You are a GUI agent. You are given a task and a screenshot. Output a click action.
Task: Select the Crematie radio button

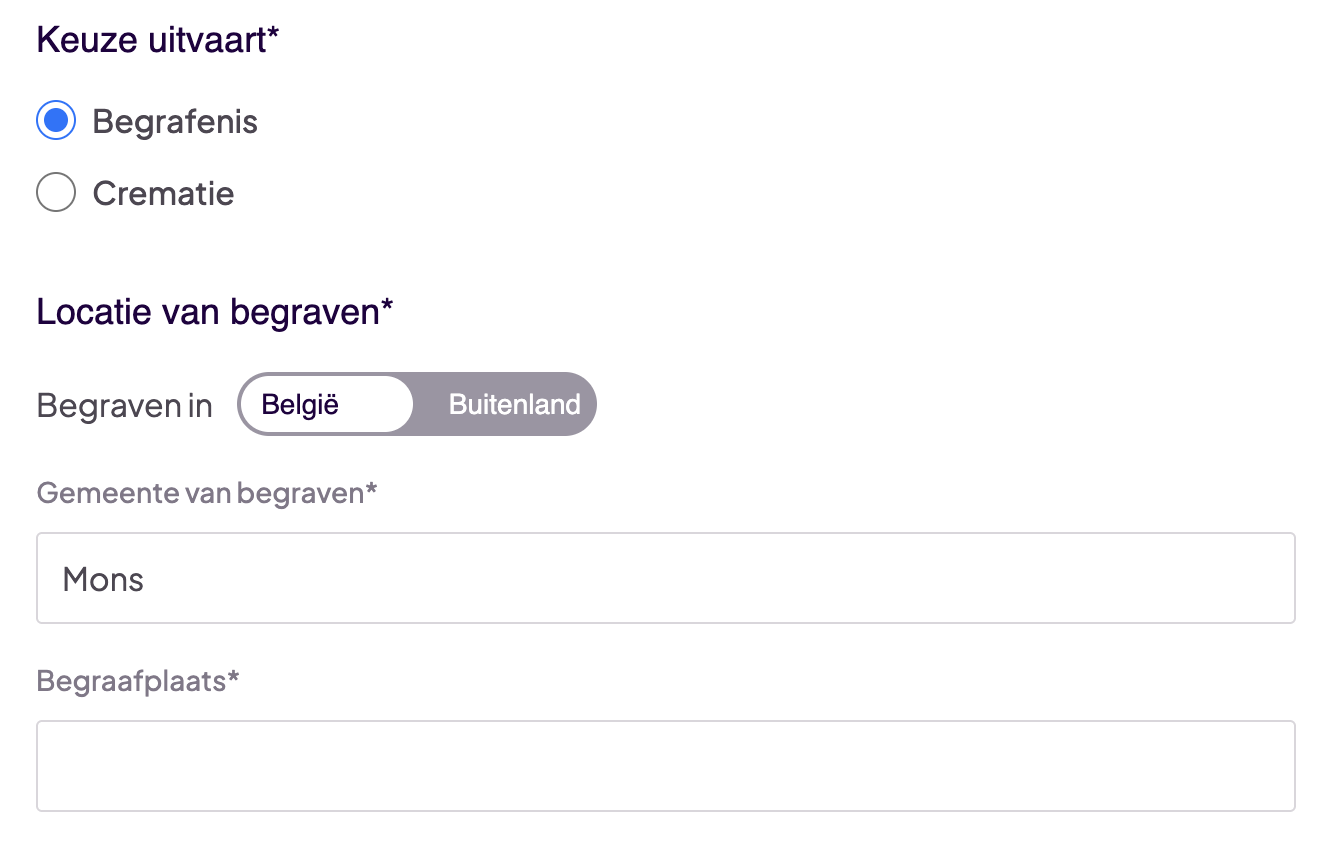click(x=55, y=192)
